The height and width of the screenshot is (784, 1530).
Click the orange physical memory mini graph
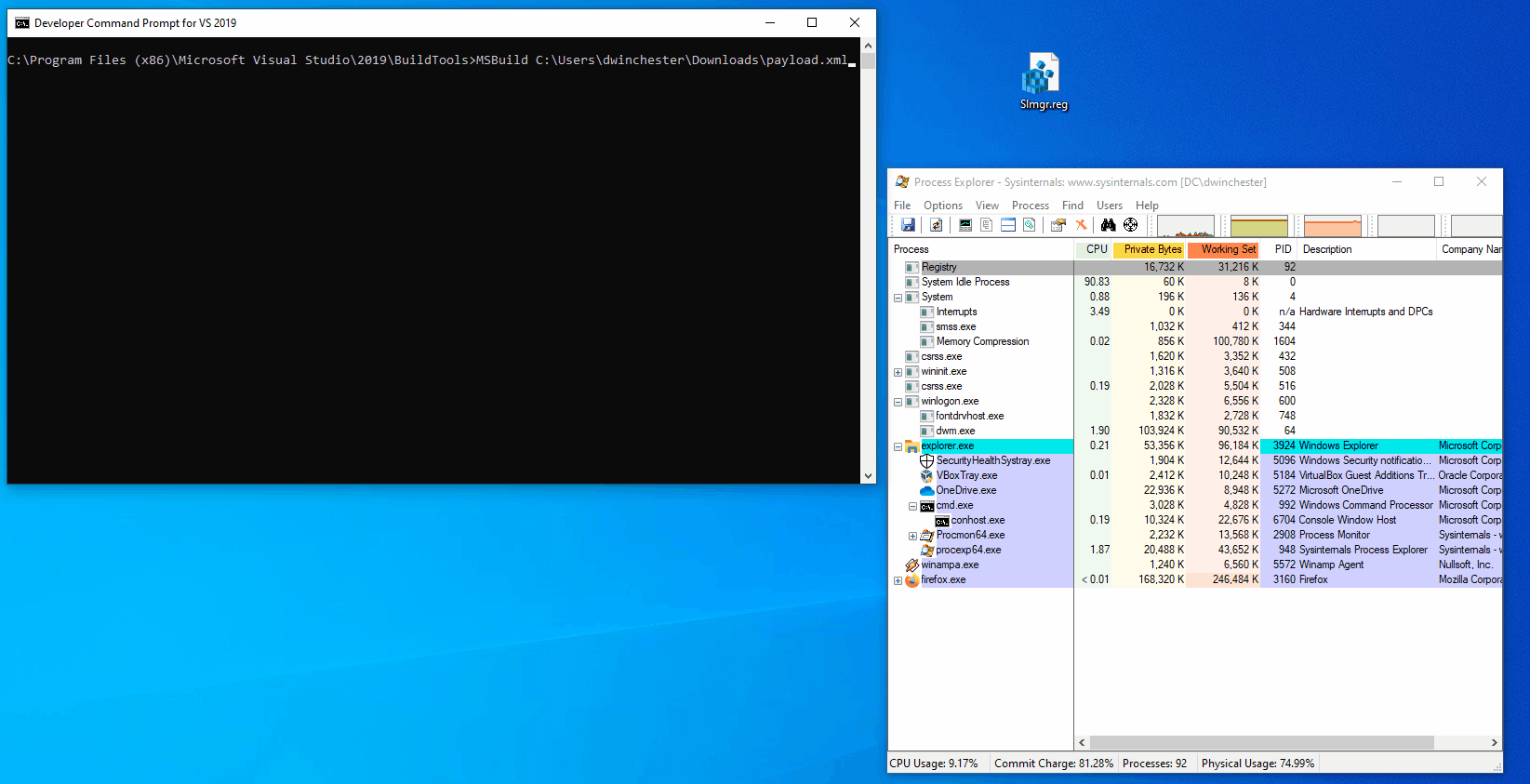tap(1333, 226)
